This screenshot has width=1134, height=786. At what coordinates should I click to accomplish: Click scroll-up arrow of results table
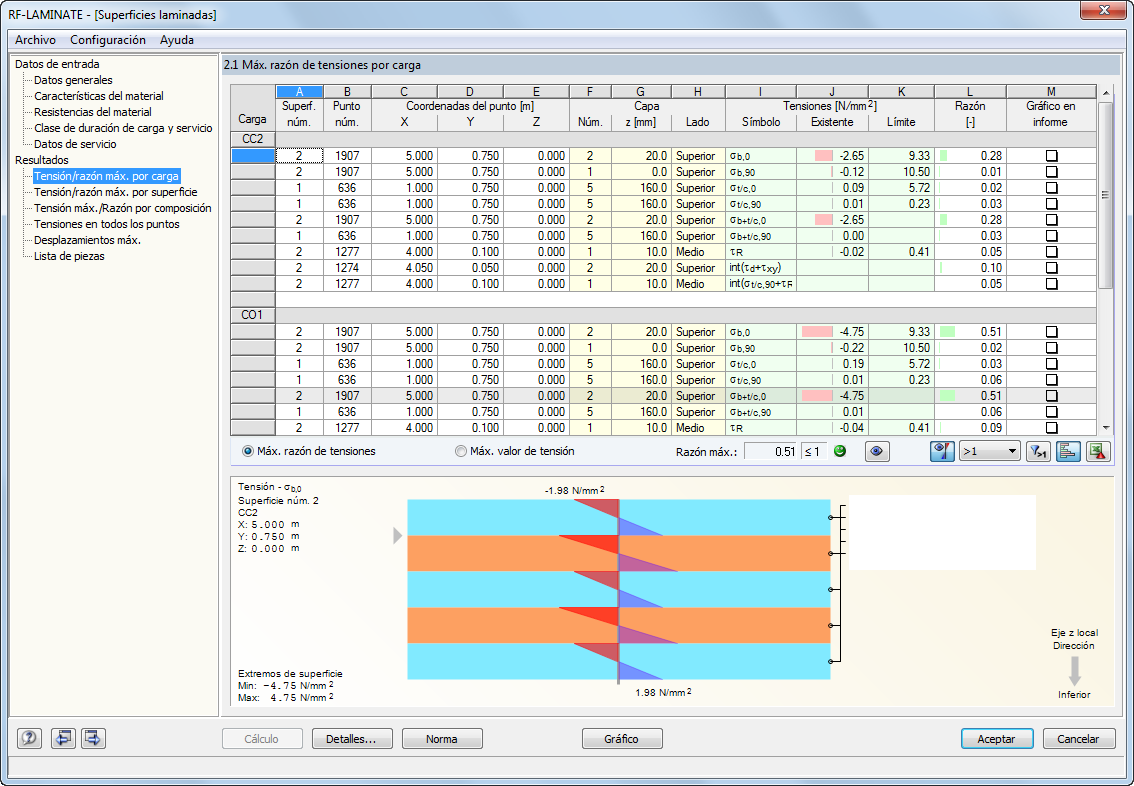pyautogui.click(x=1105, y=93)
